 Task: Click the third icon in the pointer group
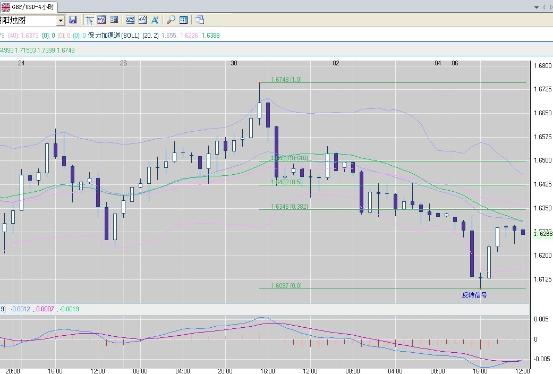tap(114, 20)
